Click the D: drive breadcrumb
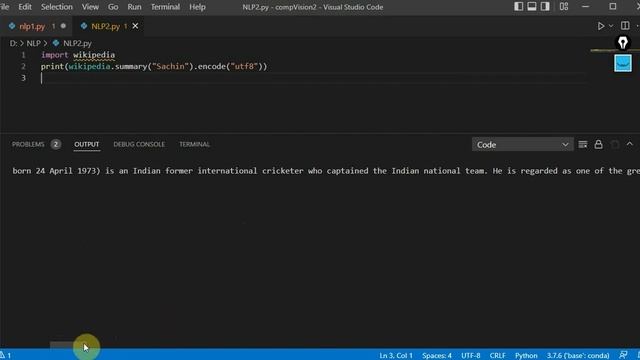 (x=13, y=43)
